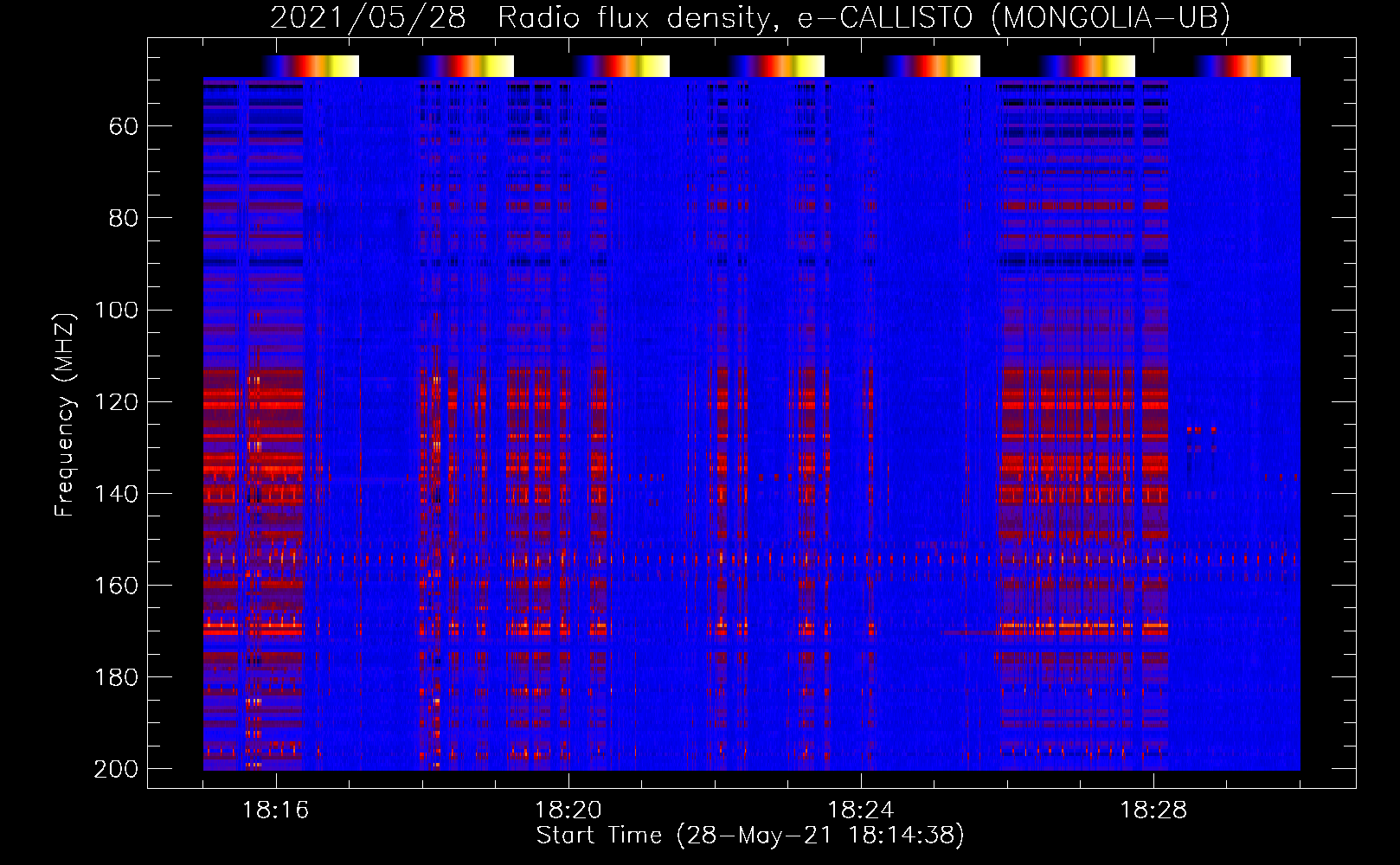Screen dimensions: 1400x865
Task: Click the 18:24 time tick label
Action: point(861,811)
